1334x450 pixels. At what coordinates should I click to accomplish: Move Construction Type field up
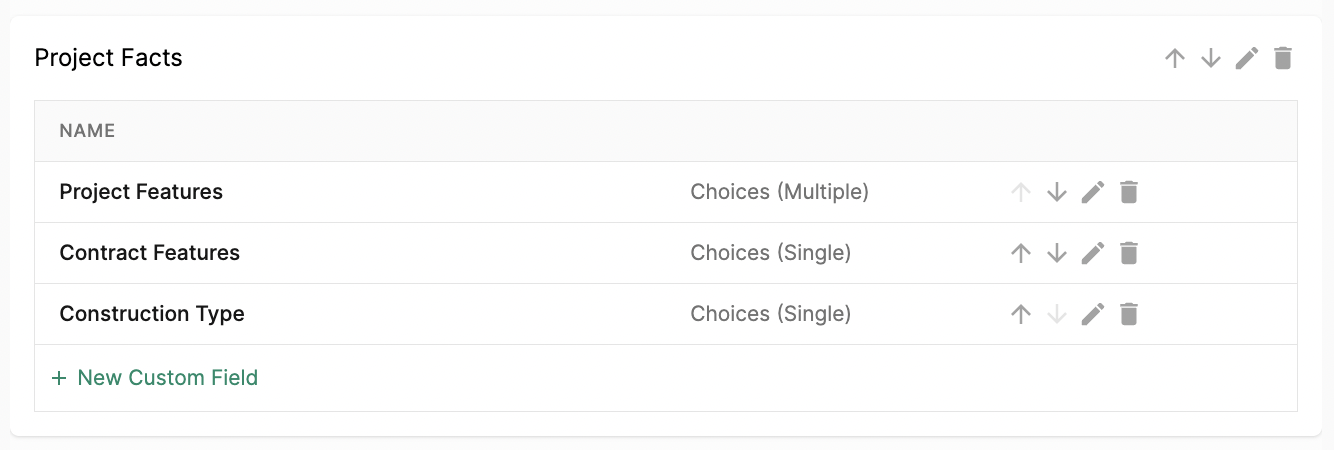(x=1021, y=314)
